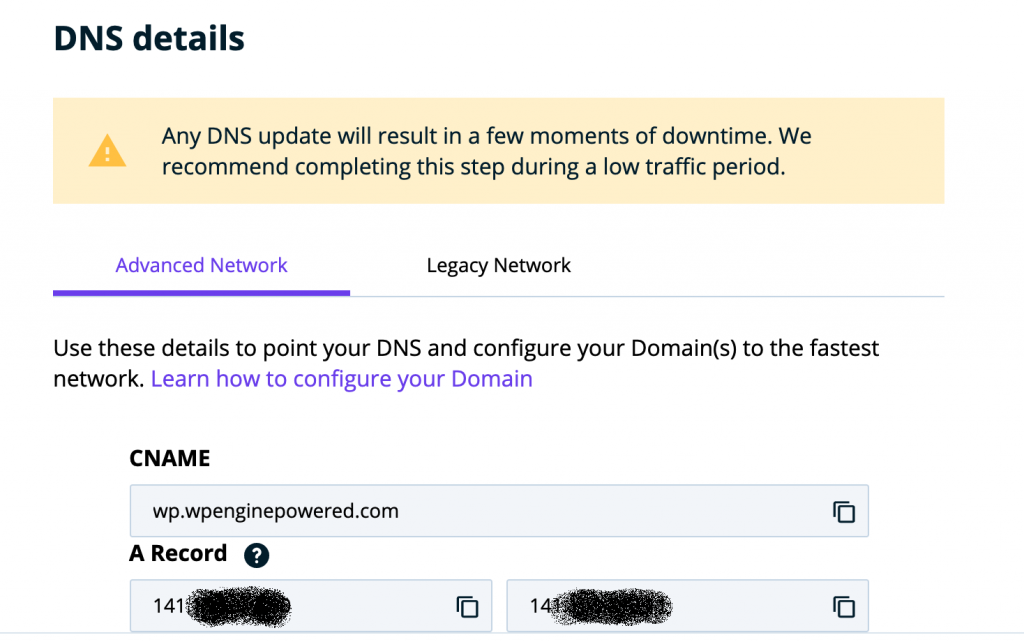Viewport: 1024px width, 642px height.
Task: Click the yellow warning triangle icon
Action: [107, 151]
